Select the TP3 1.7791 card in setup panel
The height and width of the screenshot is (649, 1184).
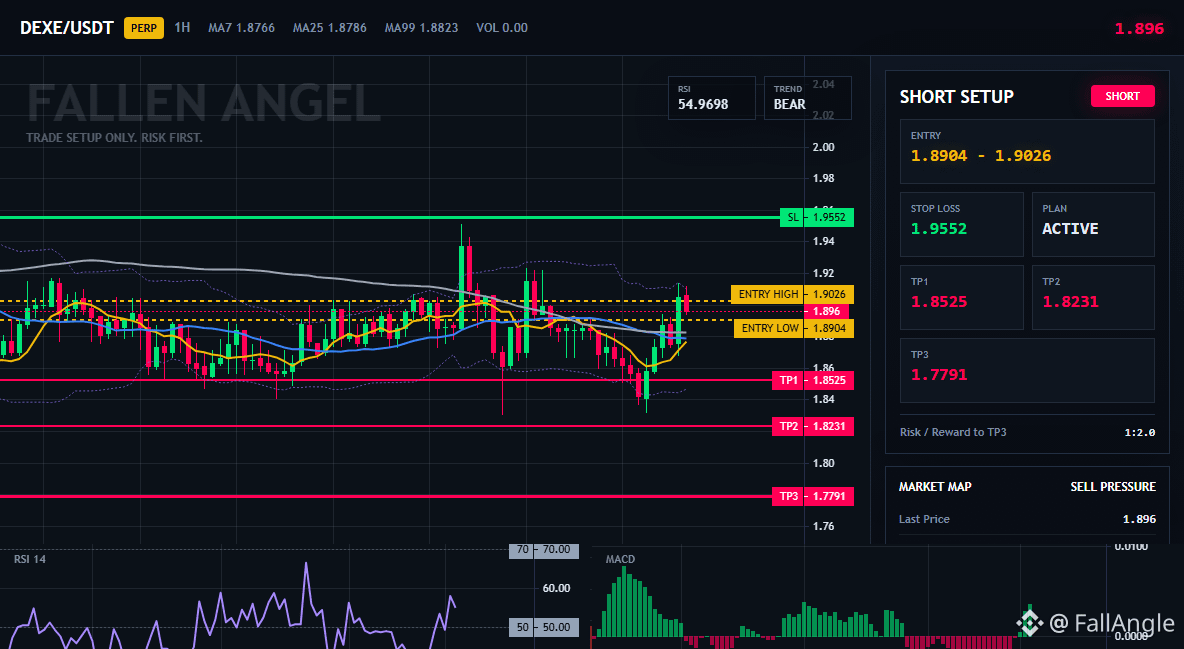(x=1027, y=370)
